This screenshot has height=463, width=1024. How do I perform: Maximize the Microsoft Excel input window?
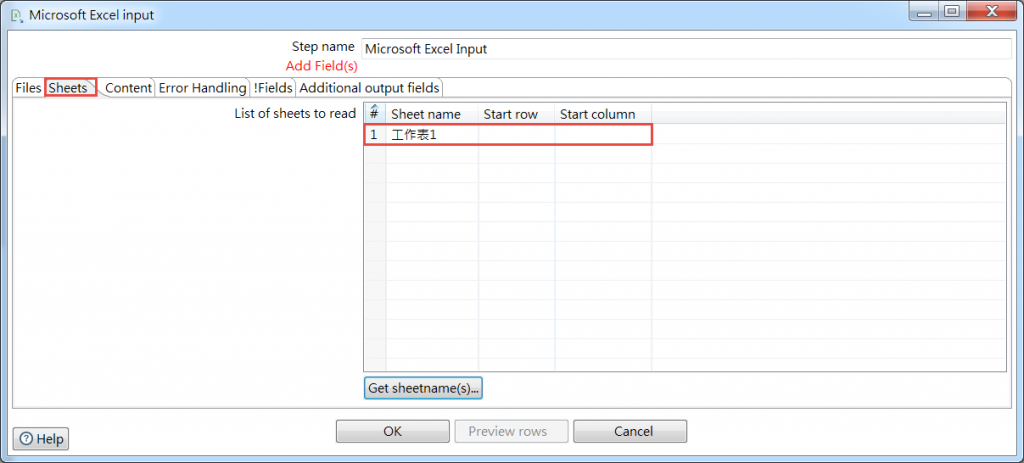pos(952,11)
